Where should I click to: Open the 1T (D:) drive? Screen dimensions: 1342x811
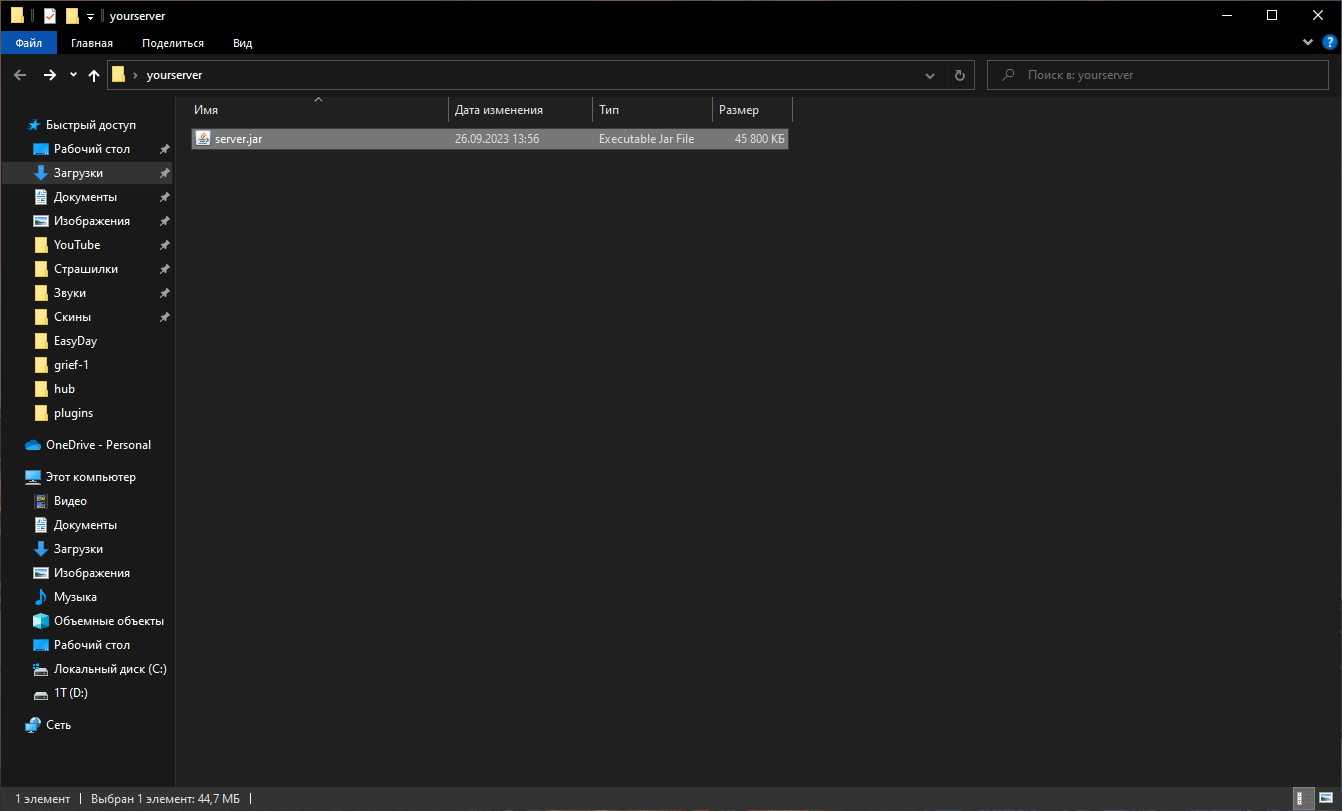71,693
